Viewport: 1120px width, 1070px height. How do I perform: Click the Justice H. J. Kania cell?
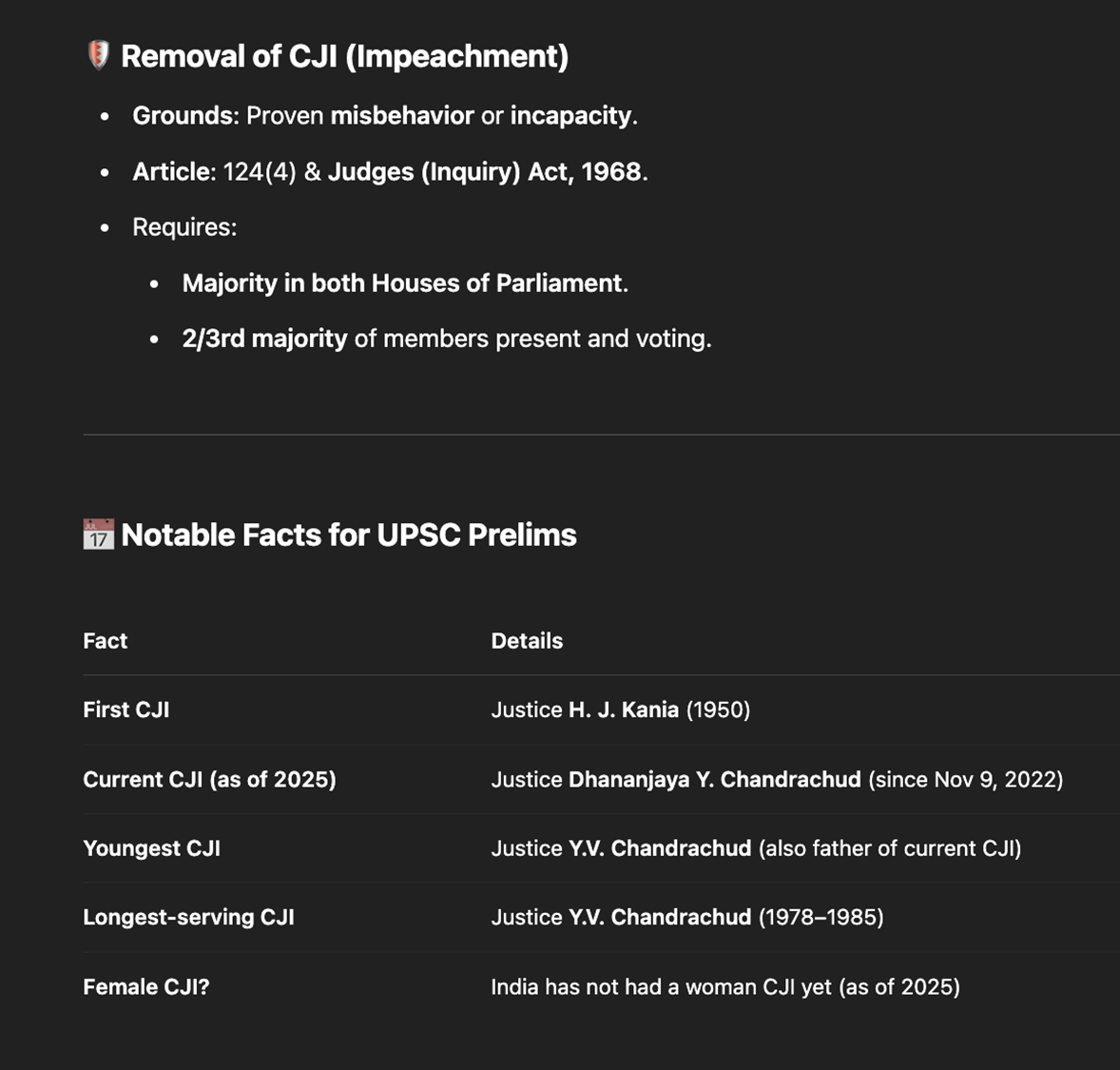(x=620, y=710)
